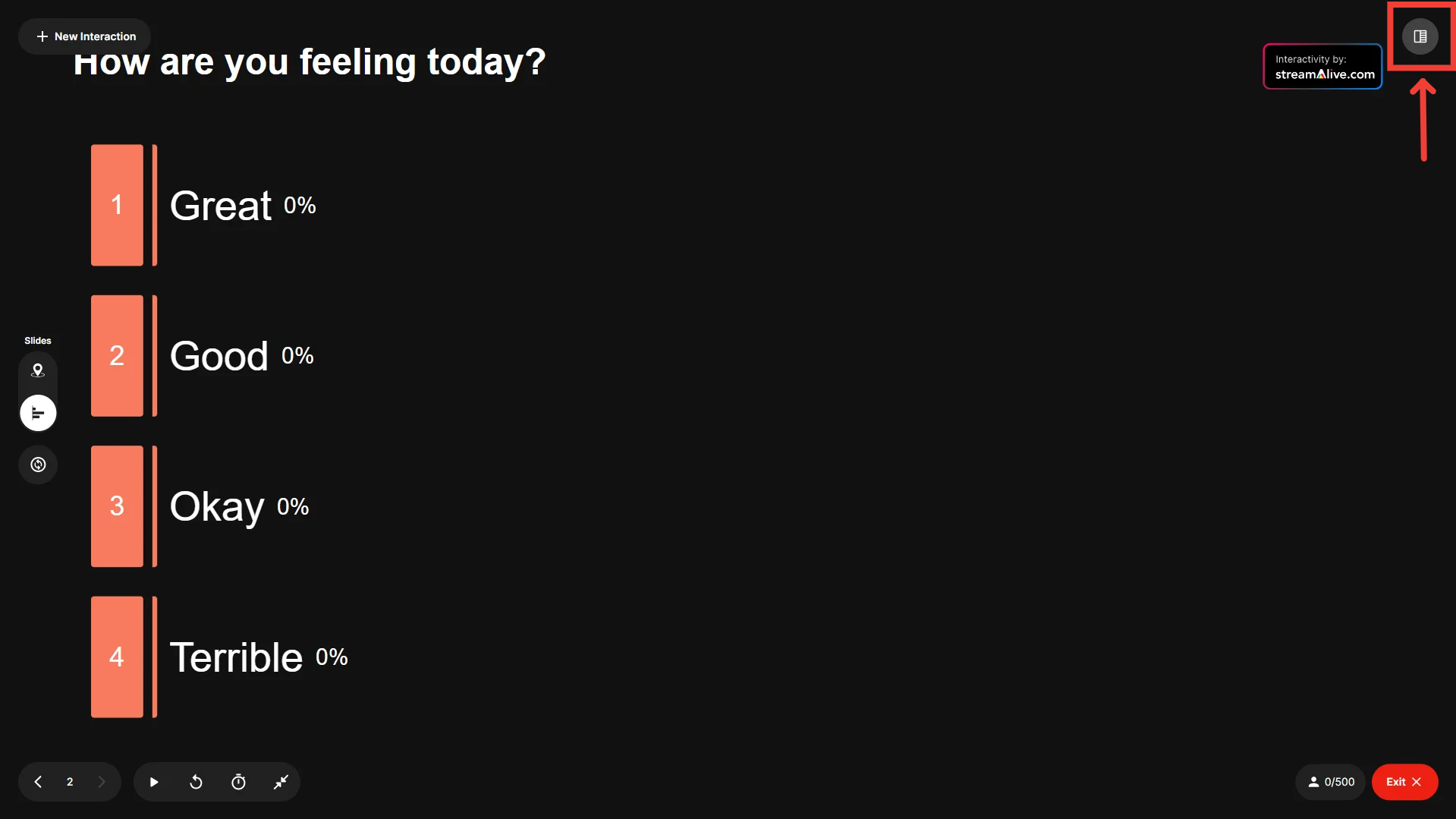Screen dimensions: 1456x819
Task: Select the poll bar chart slide icon
Action: (38, 413)
